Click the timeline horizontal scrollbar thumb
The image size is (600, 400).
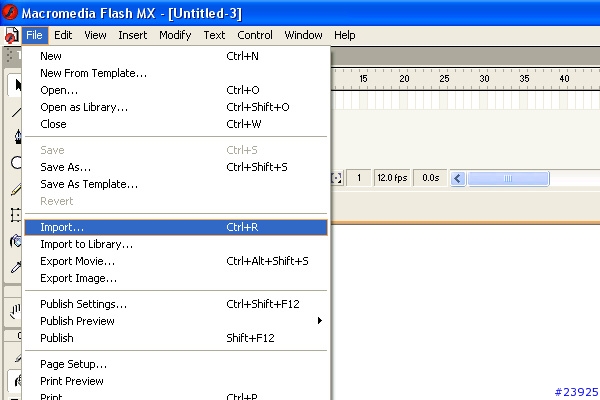tap(508, 178)
